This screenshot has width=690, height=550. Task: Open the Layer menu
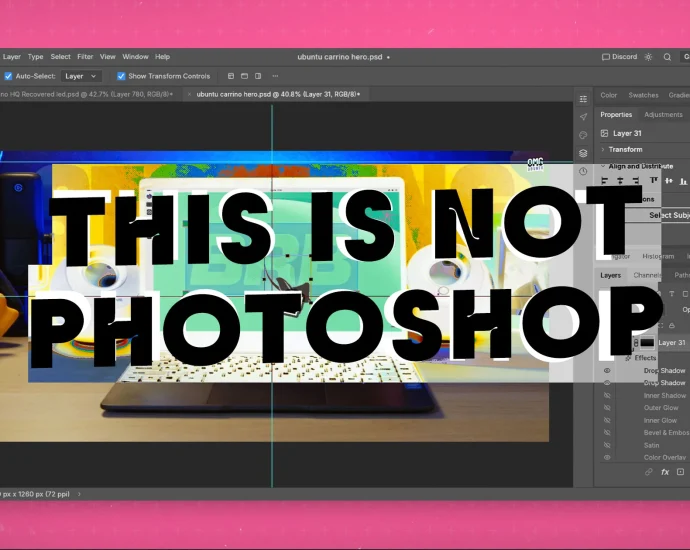point(11,57)
